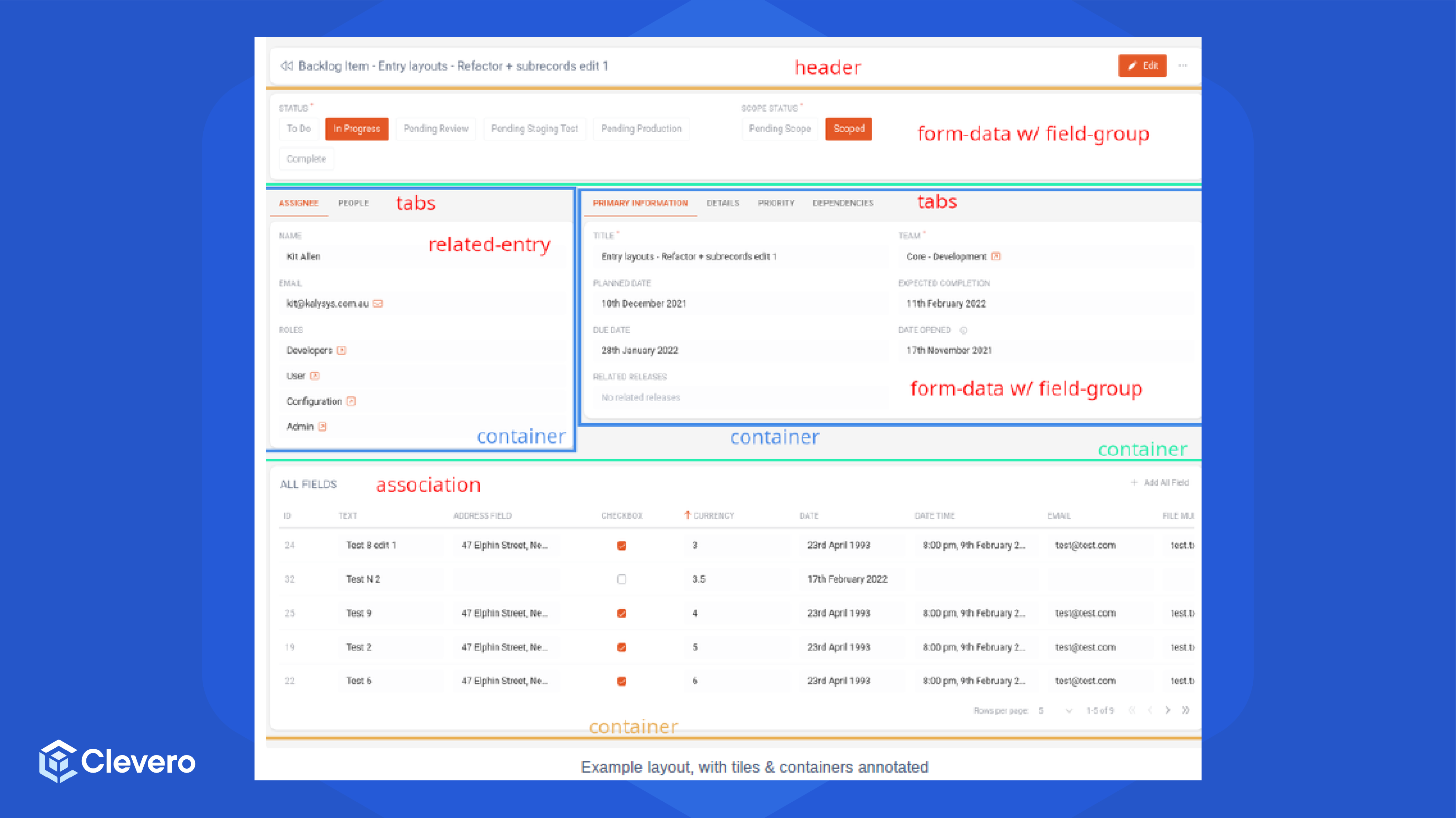Sort by the Email column header
1456x818 pixels.
point(1059,516)
